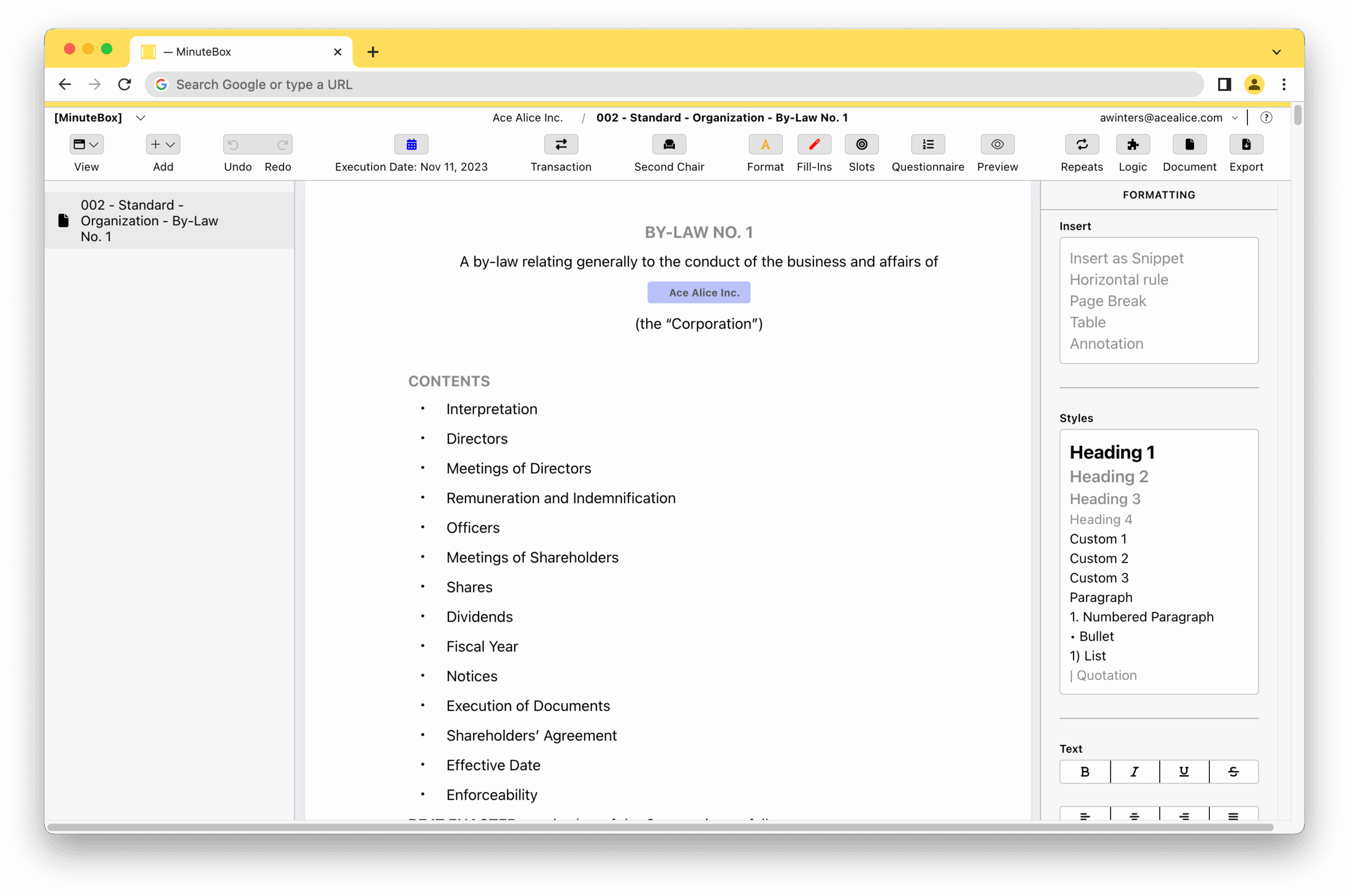Toggle italic text formatting

click(x=1134, y=772)
